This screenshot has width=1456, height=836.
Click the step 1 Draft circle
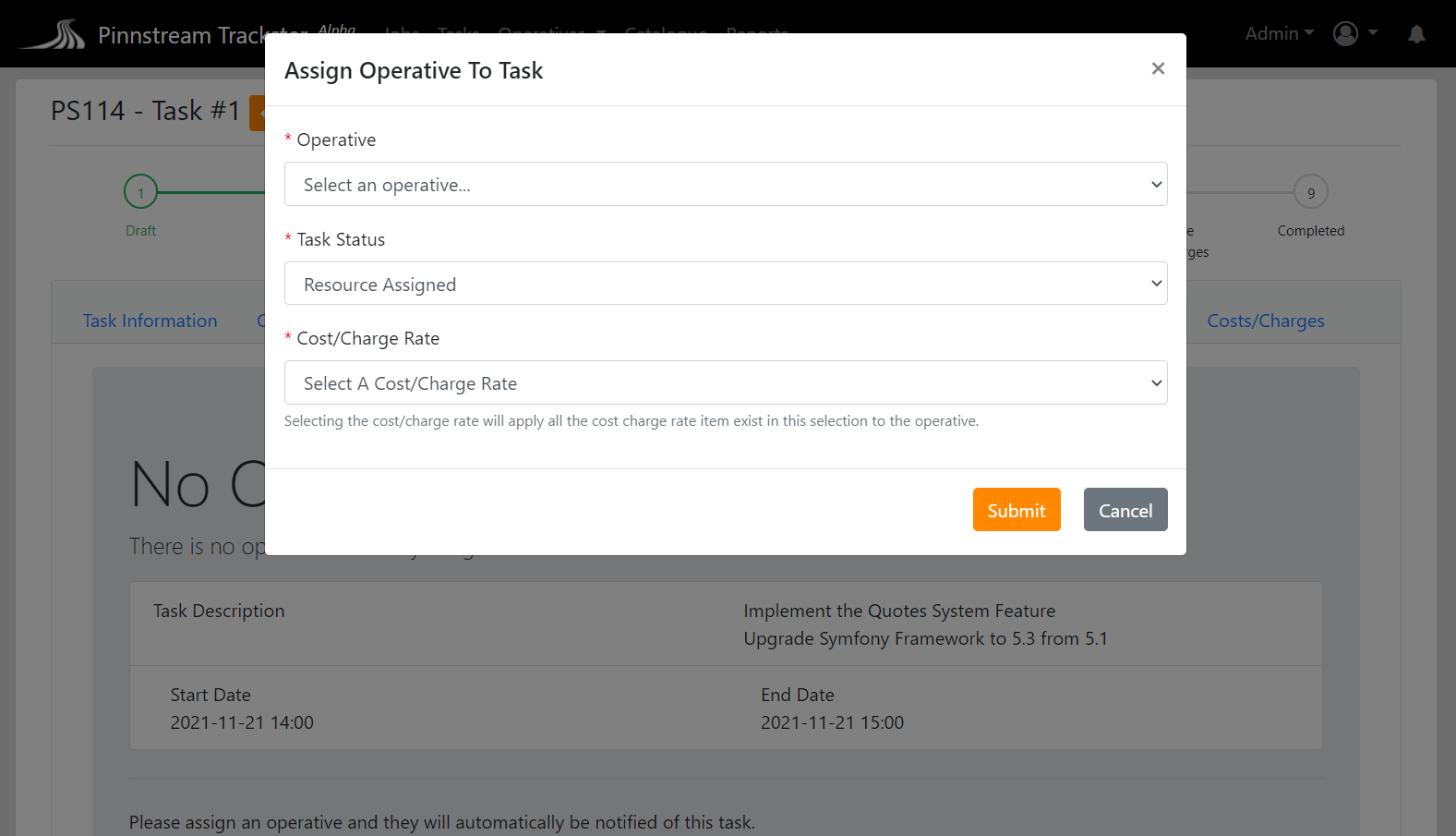140,192
